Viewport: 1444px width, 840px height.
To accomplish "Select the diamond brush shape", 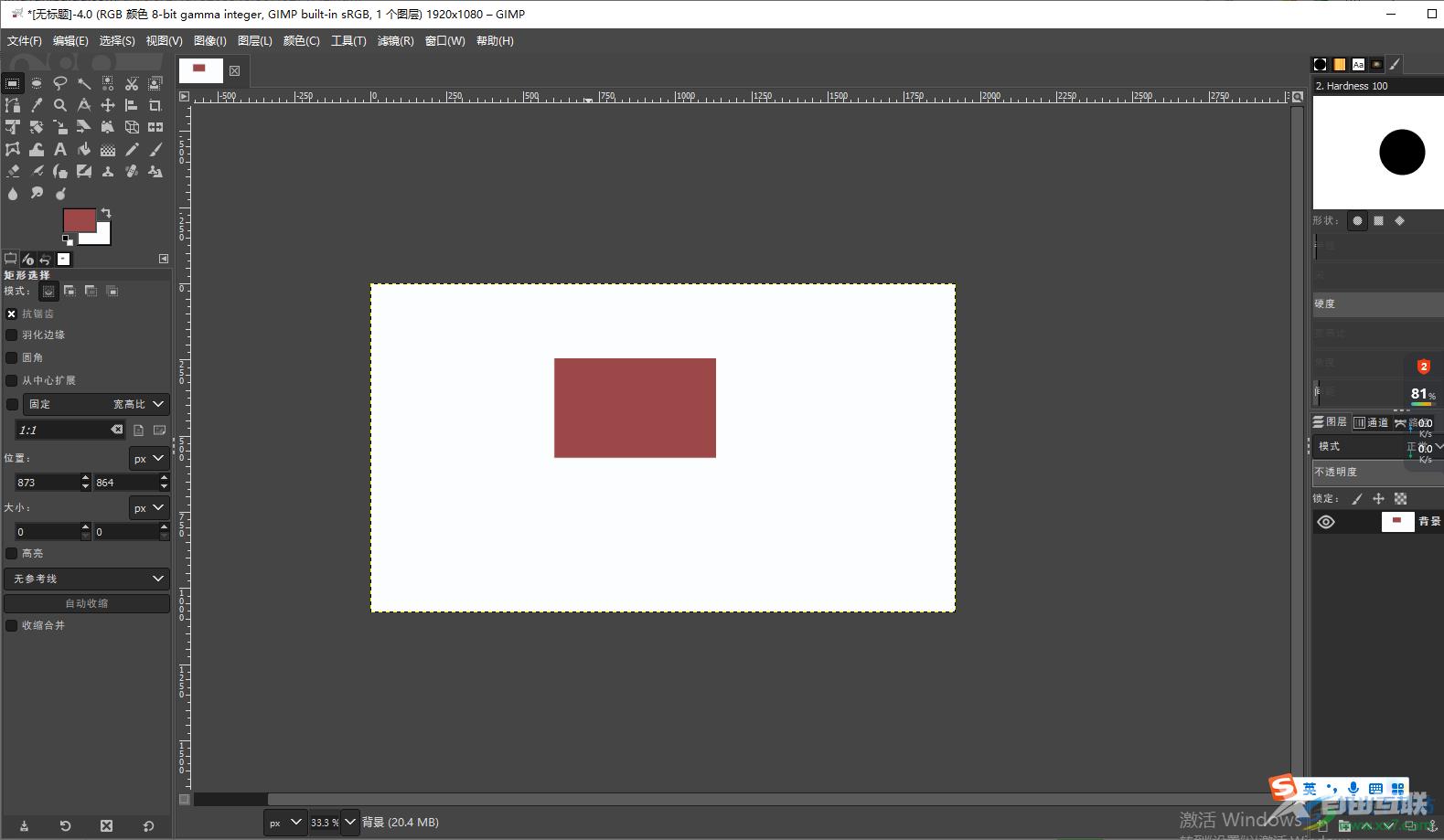I will [1399, 220].
